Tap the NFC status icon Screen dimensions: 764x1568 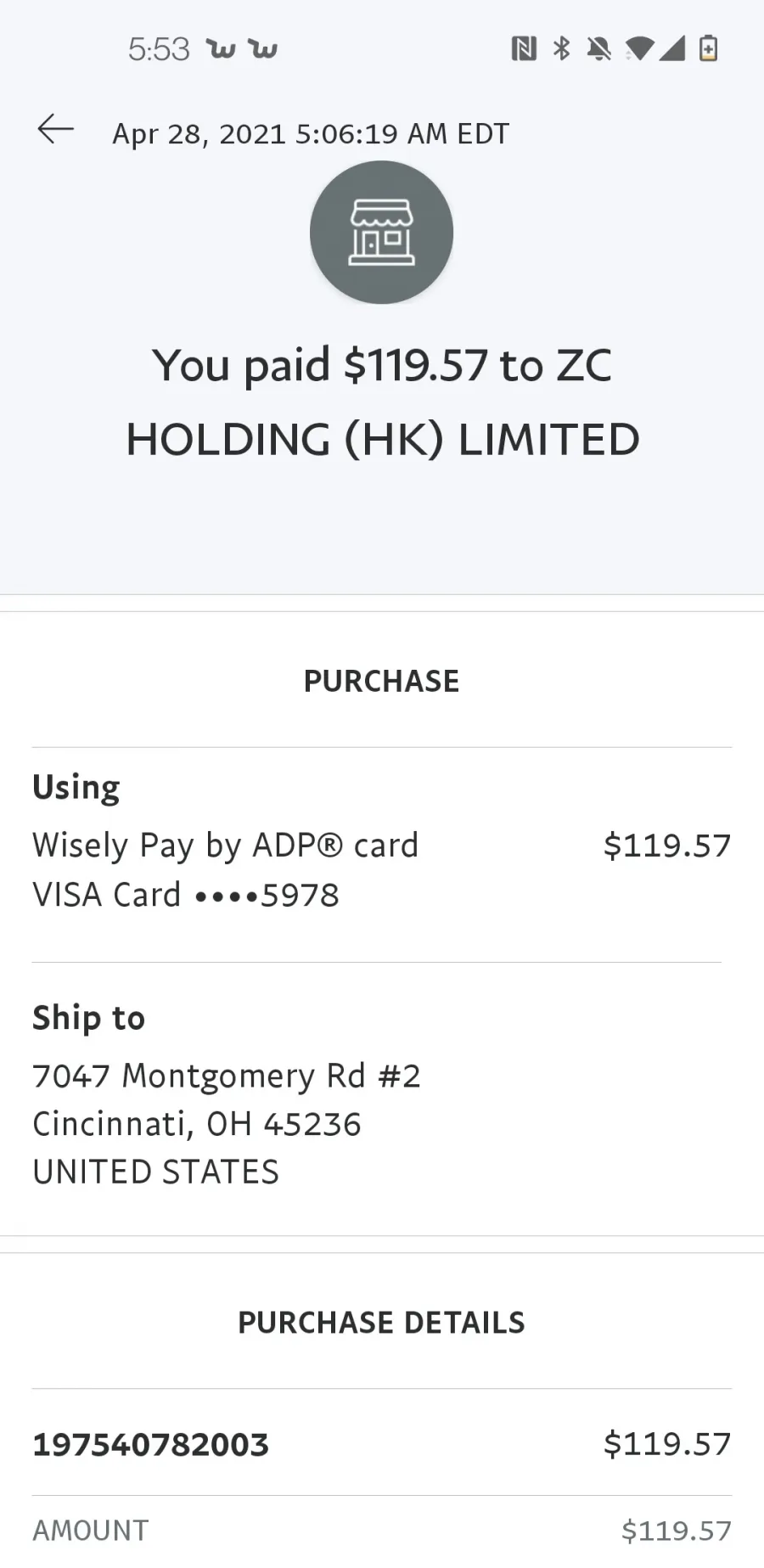click(524, 49)
